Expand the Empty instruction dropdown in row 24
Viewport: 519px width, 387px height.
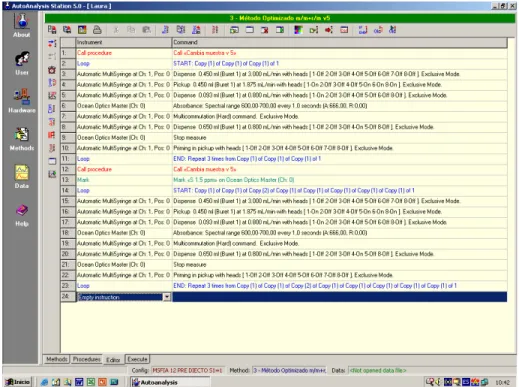167,297
